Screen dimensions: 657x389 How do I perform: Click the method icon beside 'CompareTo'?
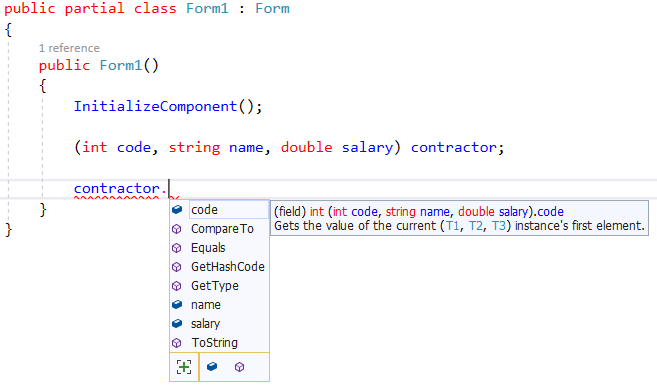coord(177,229)
